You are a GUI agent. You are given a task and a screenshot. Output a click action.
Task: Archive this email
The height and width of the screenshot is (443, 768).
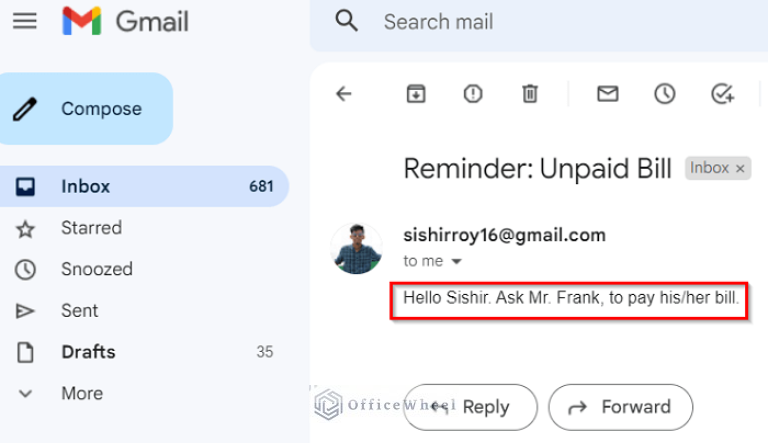415,94
